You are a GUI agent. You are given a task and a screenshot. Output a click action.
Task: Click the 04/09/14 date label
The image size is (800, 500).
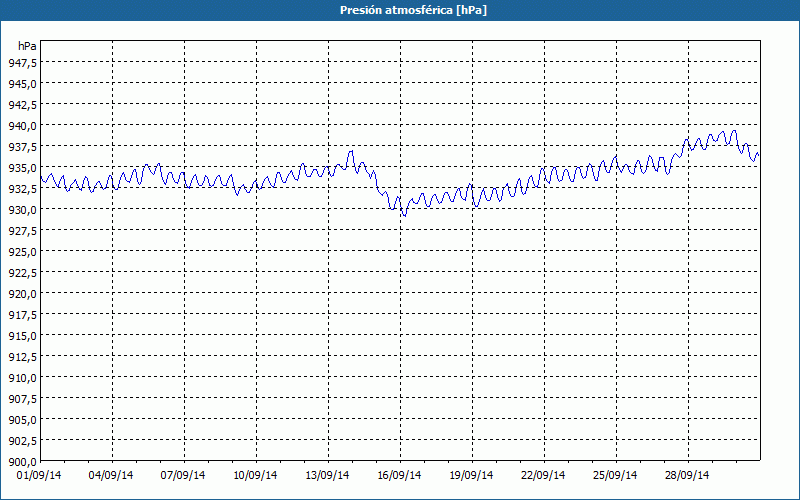[x=111, y=475]
